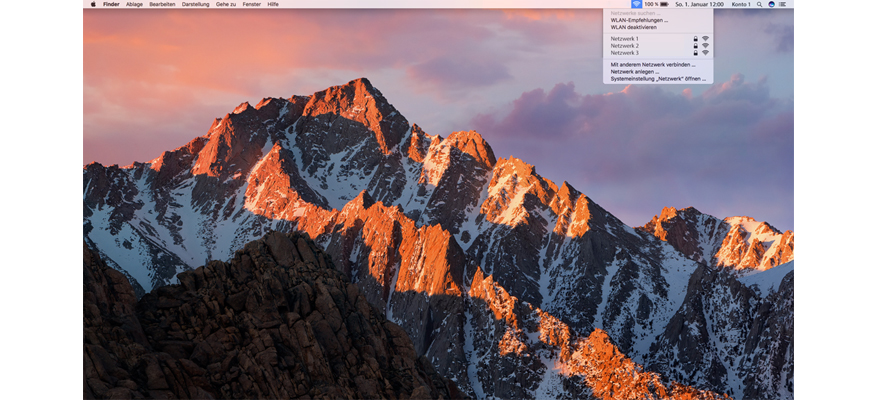
Task: Select WLAN-Empfehlungen entry
Action: point(638,20)
